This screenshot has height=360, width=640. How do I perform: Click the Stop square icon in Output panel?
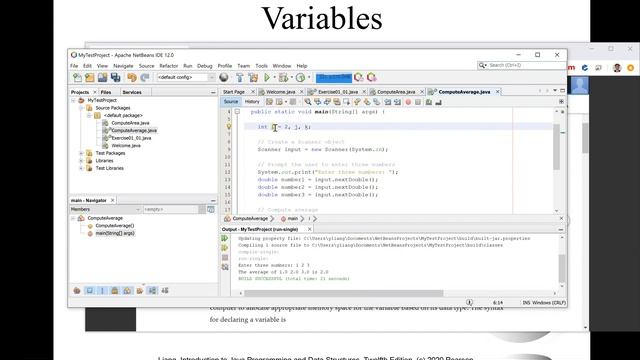(x=225, y=258)
